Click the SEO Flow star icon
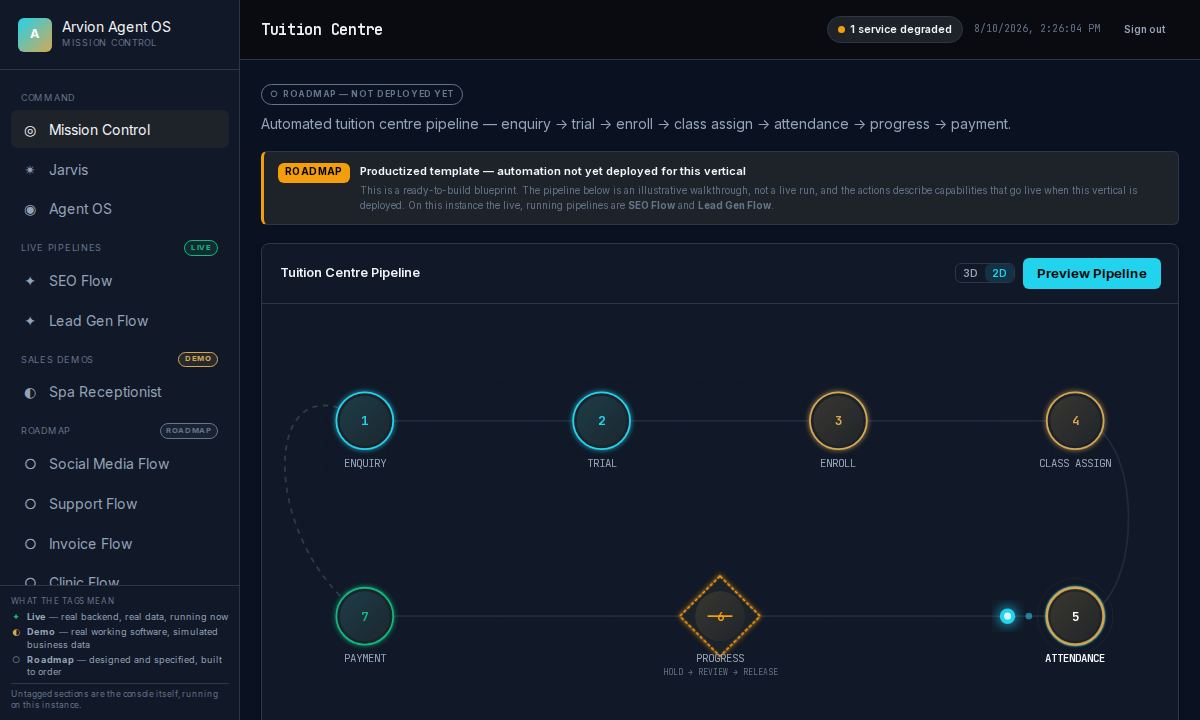 coord(30,281)
